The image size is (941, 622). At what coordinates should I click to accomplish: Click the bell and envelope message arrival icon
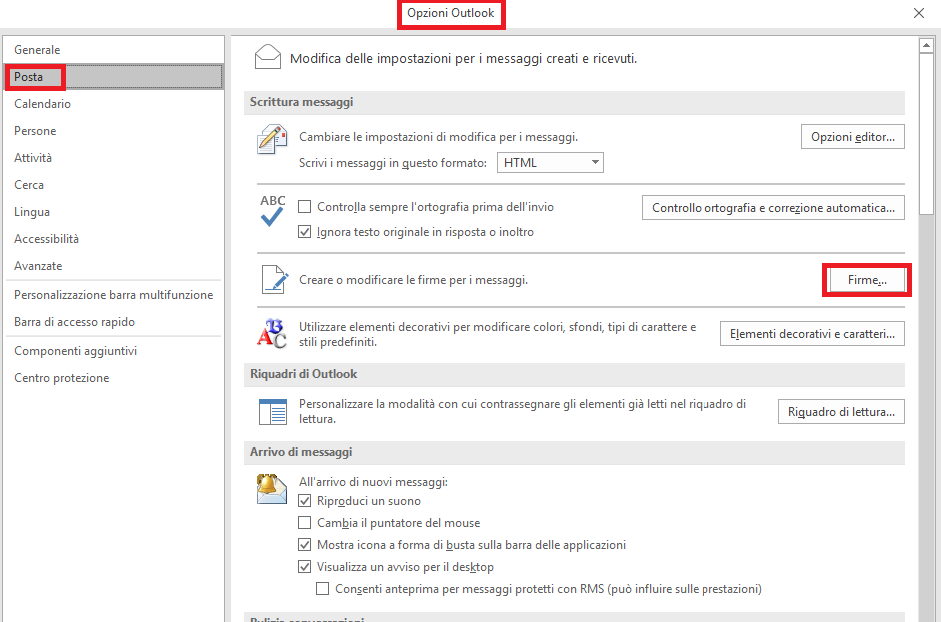pos(272,489)
